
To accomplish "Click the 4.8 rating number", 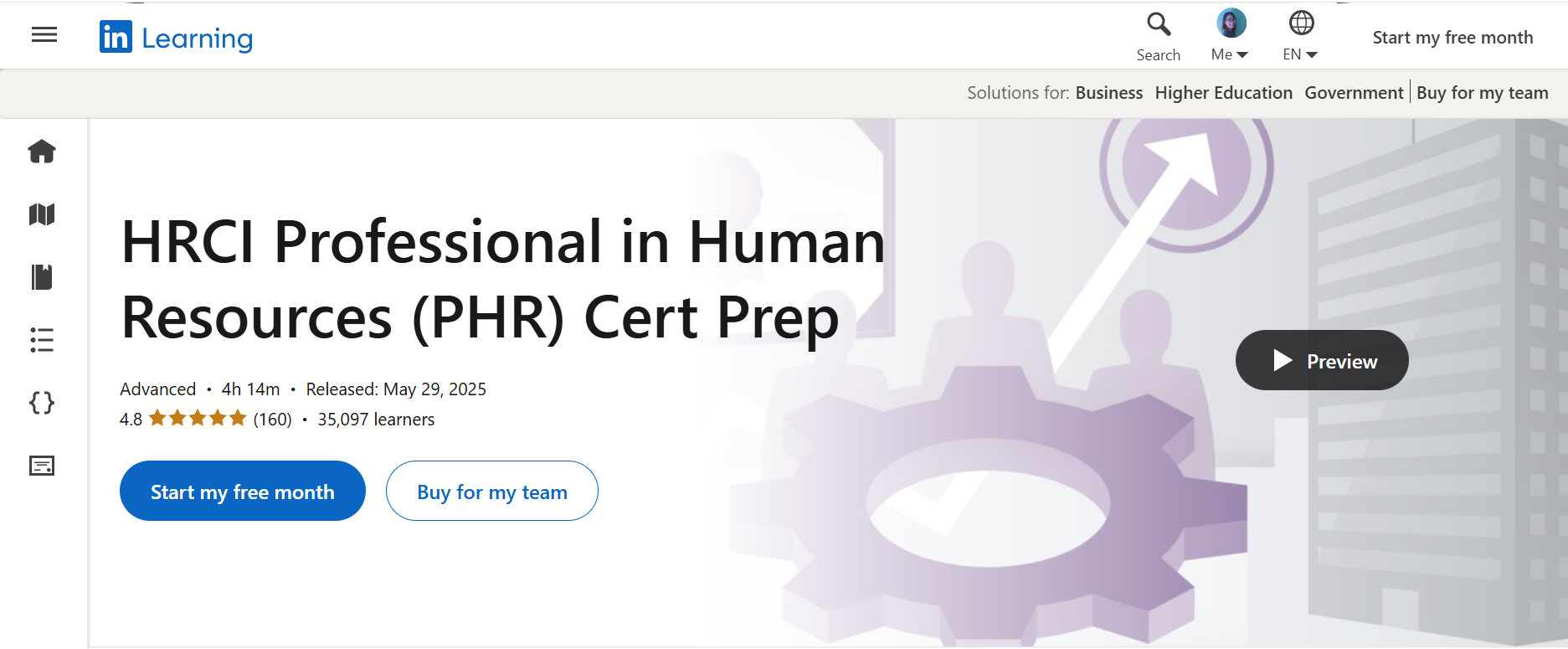I will (x=131, y=420).
